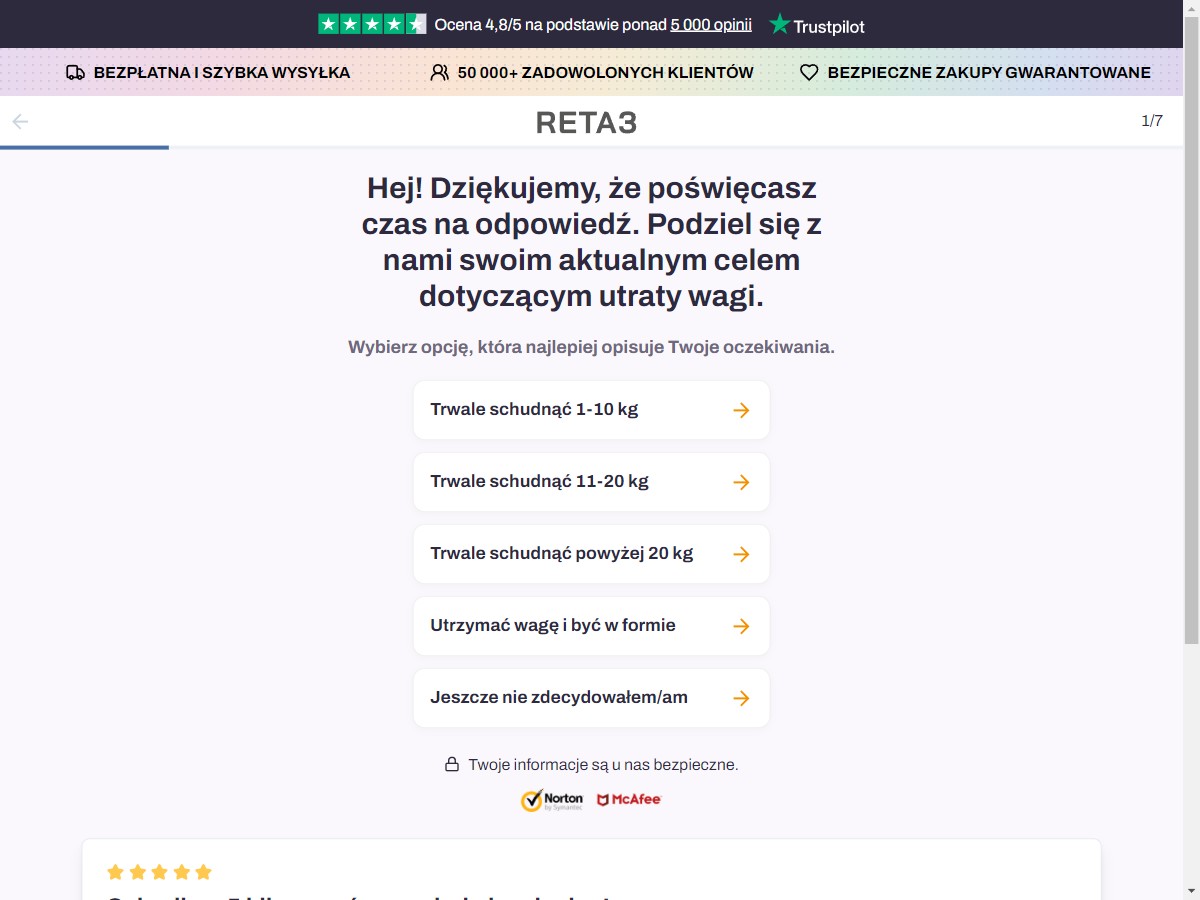The width and height of the screenshot is (1200, 900).
Task: Click the '1/7' step counter
Action: click(x=1152, y=121)
